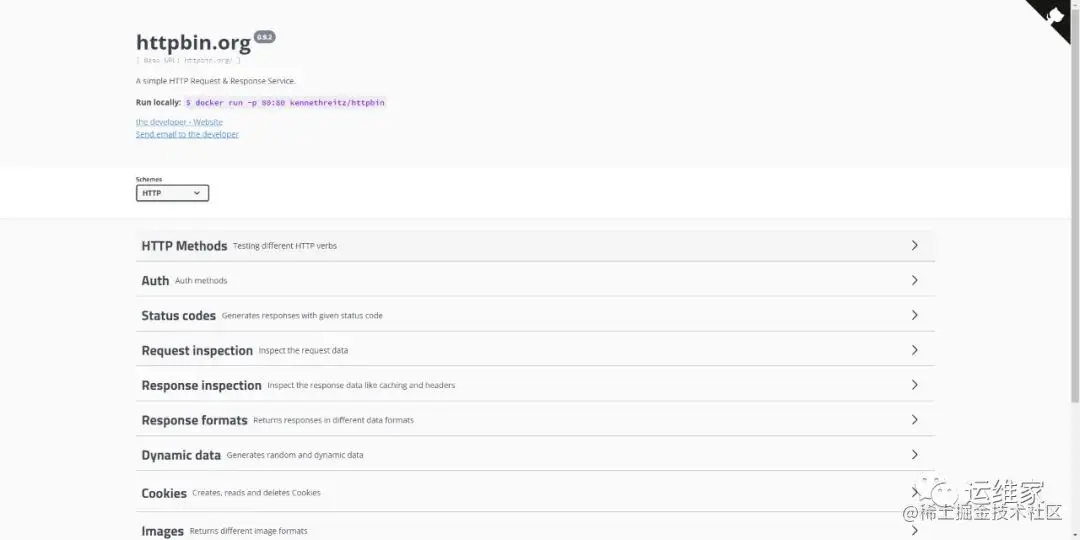Expand the Request inspection section chevron
The height and width of the screenshot is (540, 1080).
coord(915,350)
